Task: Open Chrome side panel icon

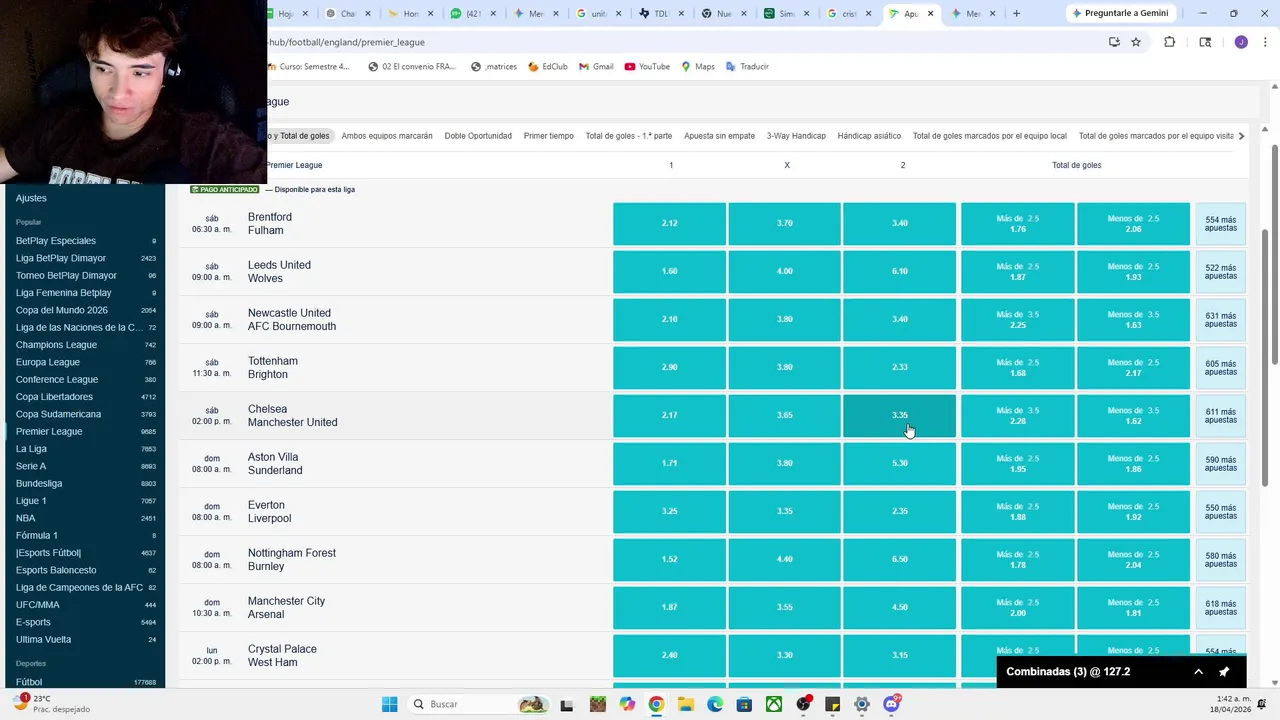Action: (x=1205, y=42)
